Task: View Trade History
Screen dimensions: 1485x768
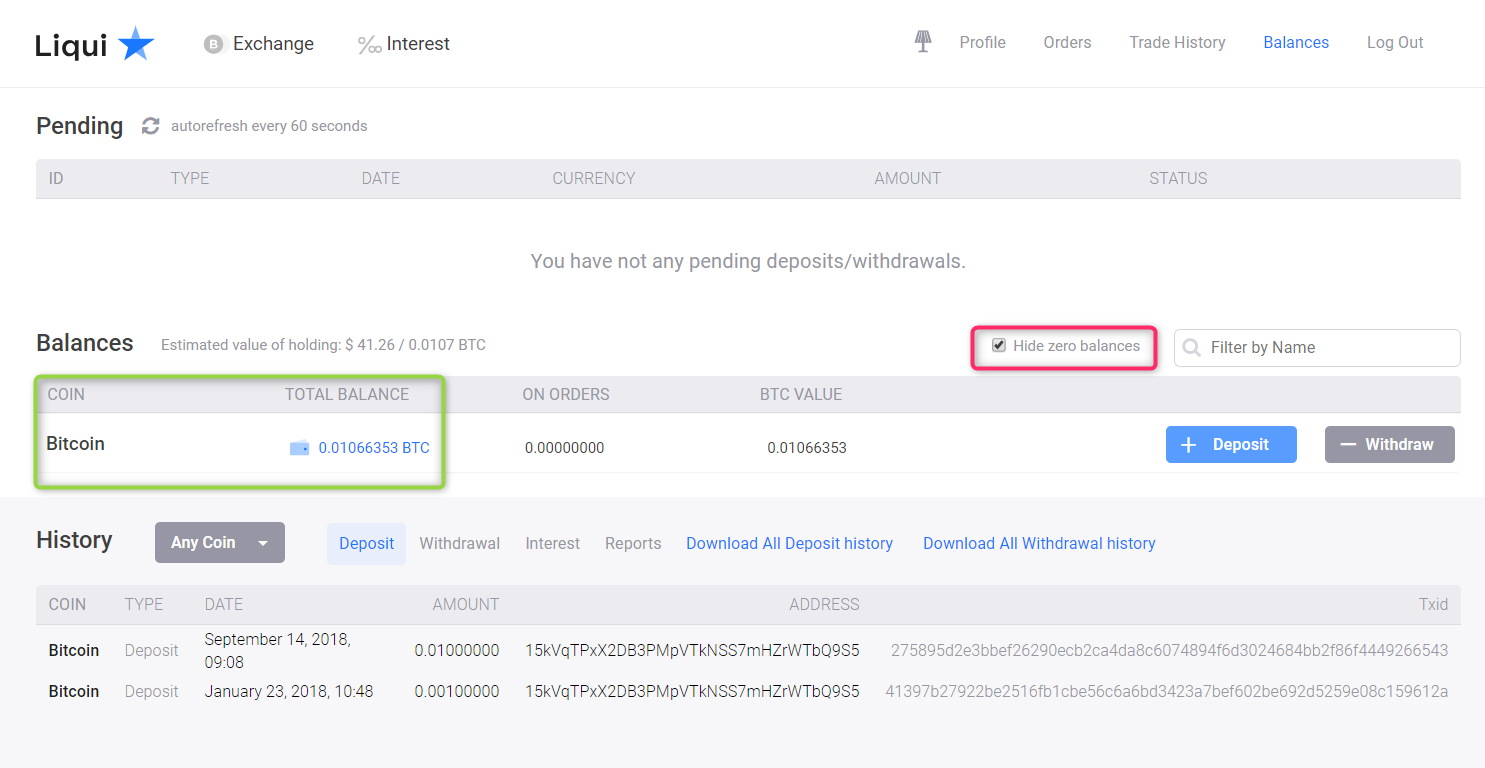Action: point(1177,42)
